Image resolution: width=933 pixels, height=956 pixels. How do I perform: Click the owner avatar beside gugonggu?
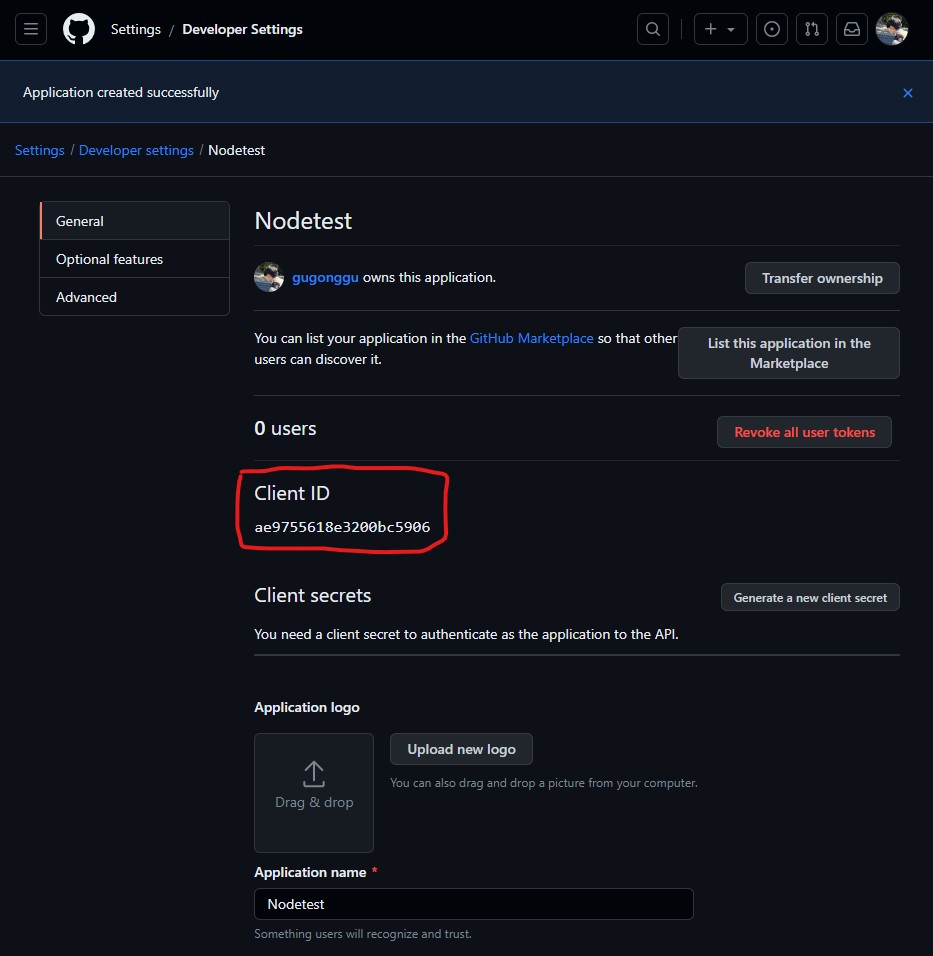coord(269,277)
